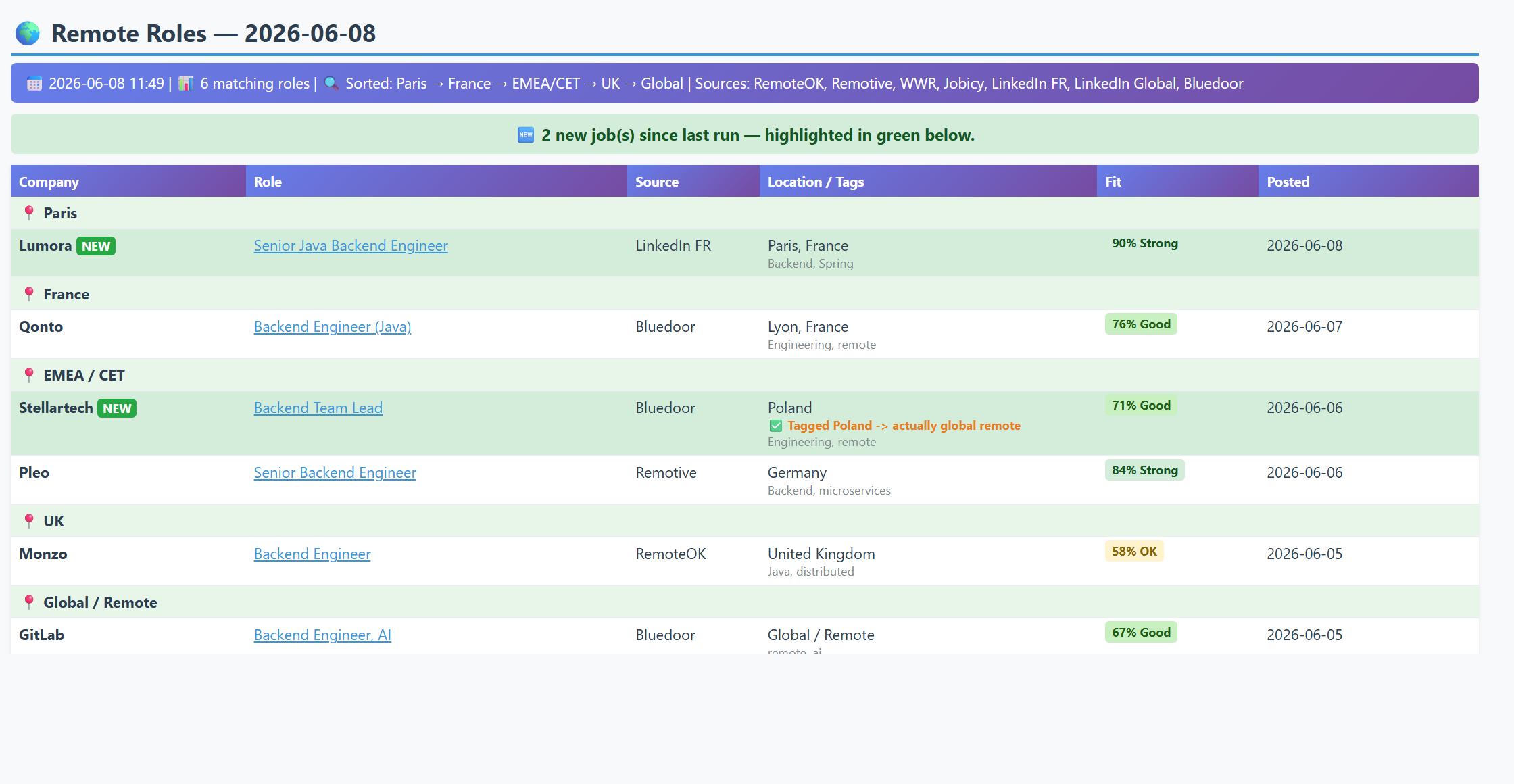Screen dimensions: 1514x784
Task: Click the green check icon before Tagged Poland
Action: coord(776,426)
